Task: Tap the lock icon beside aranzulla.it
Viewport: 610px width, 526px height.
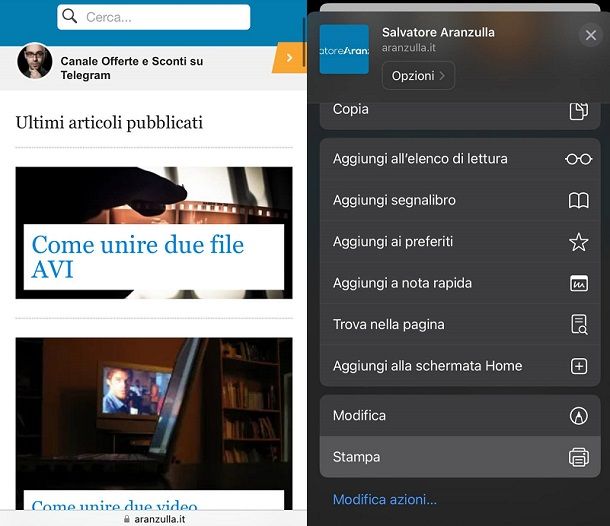Action: pyautogui.click(x=126, y=519)
